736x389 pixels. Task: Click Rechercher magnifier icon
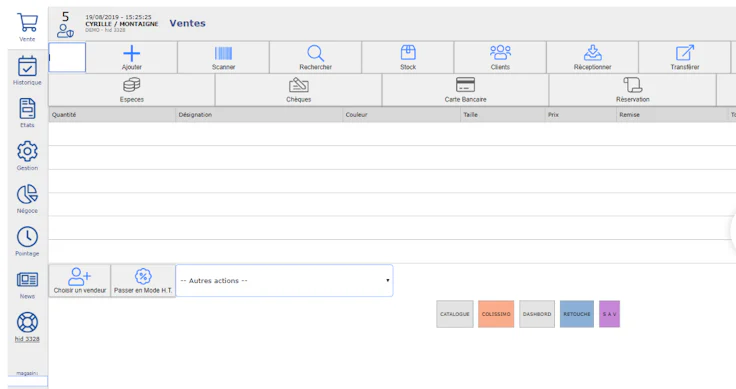(315, 53)
